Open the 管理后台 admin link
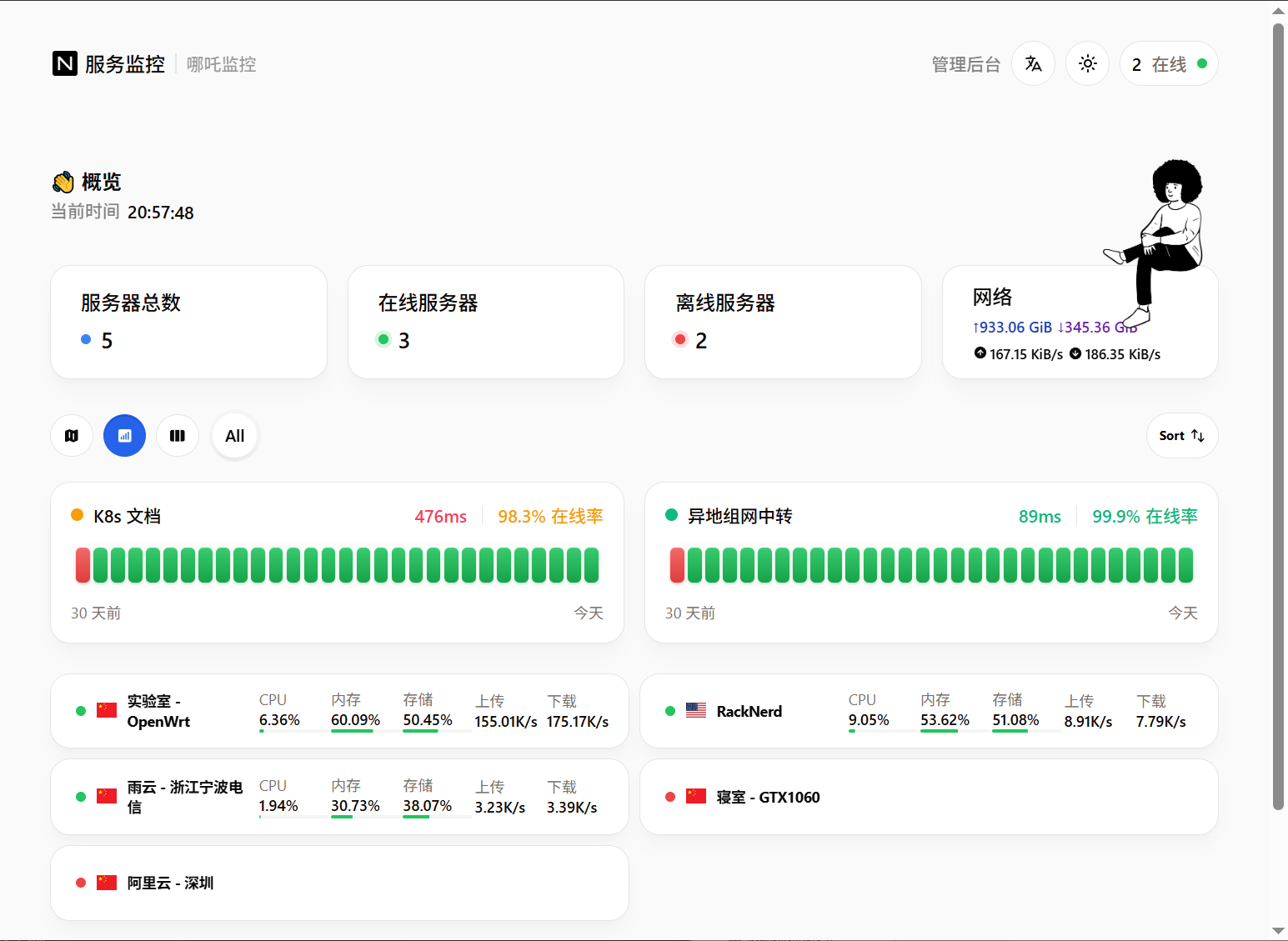The height and width of the screenshot is (941, 1288). (965, 64)
